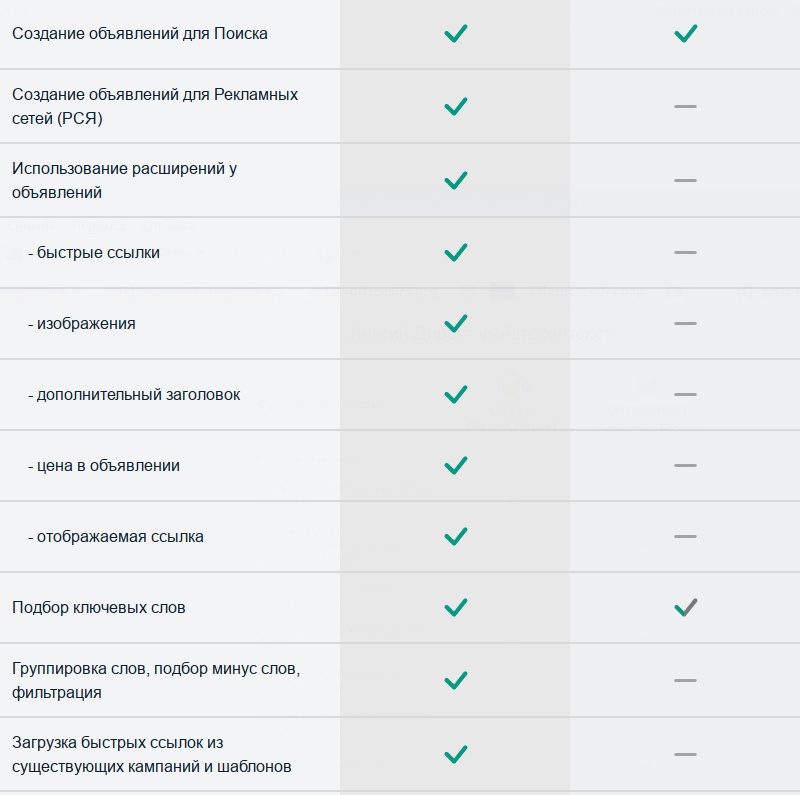Click the '- дополнительный заголовок' label

[x=134, y=394]
